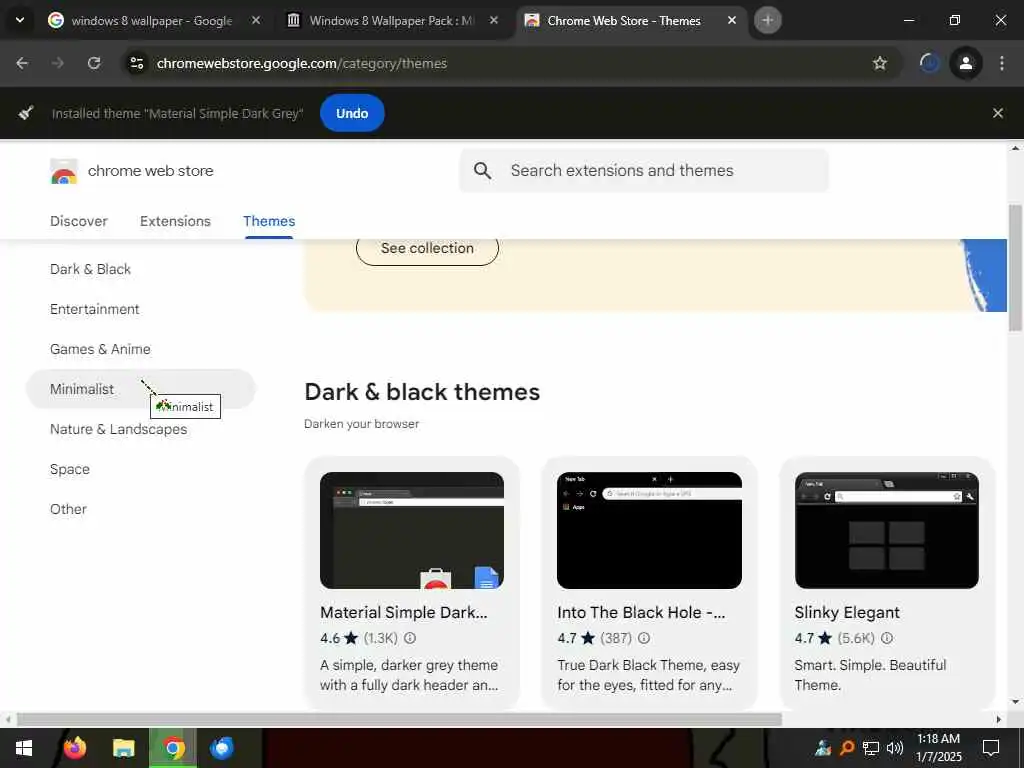Image resolution: width=1024 pixels, height=768 pixels.
Task: Choose the Space category
Action: (70, 469)
